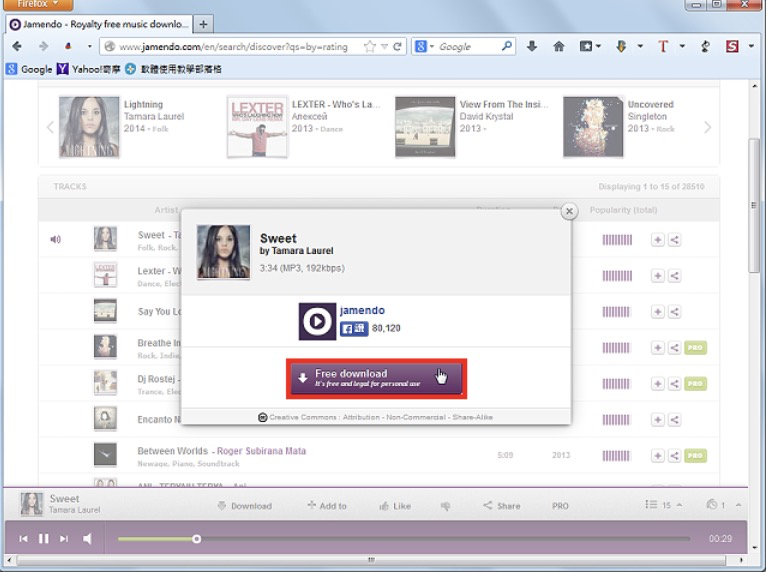Close the Sweet download popup

point(569,212)
